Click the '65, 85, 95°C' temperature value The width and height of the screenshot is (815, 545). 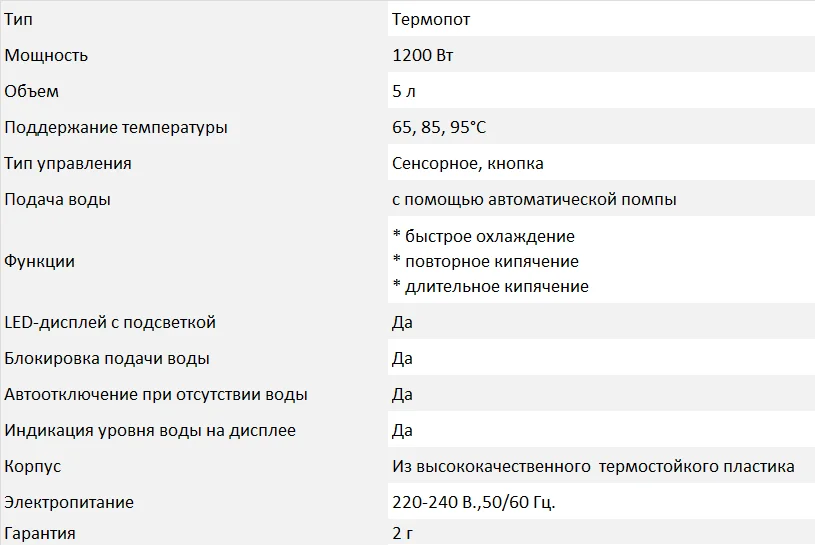439,127
